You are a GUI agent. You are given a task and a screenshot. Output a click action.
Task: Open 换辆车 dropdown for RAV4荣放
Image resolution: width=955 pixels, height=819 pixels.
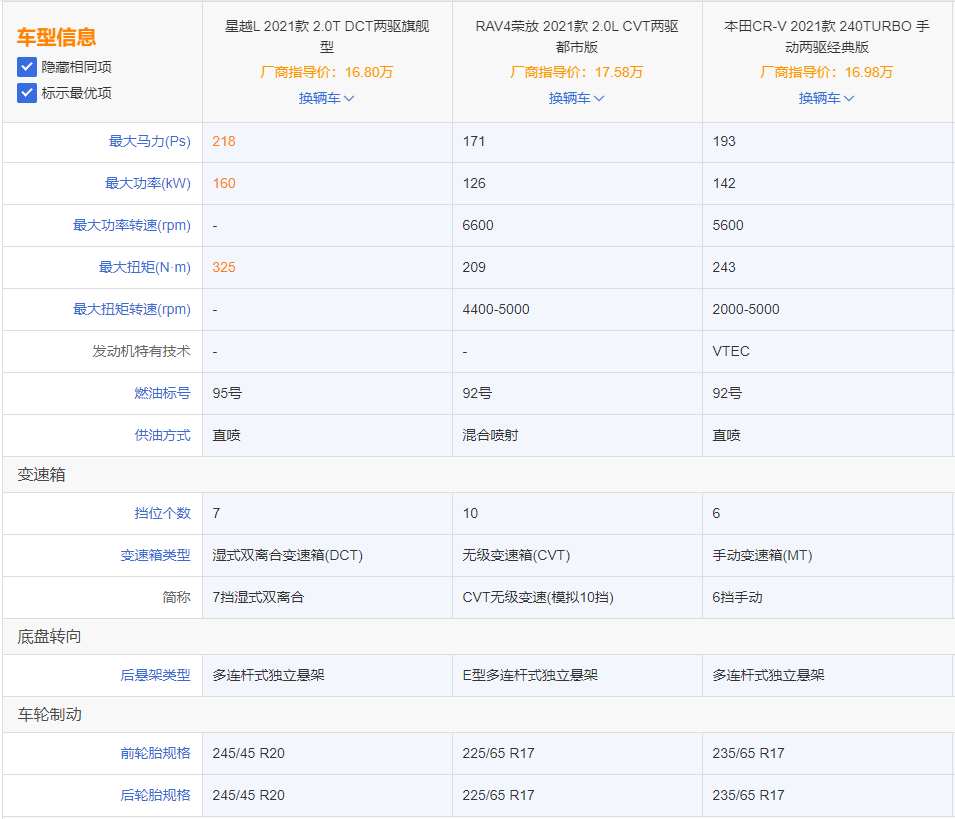[576, 98]
